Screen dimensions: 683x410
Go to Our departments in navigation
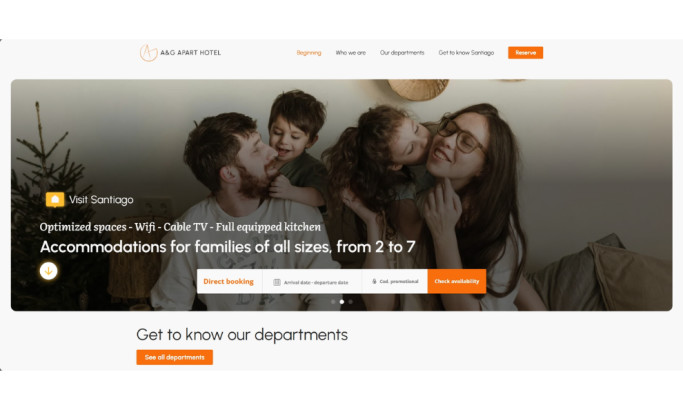coord(402,53)
